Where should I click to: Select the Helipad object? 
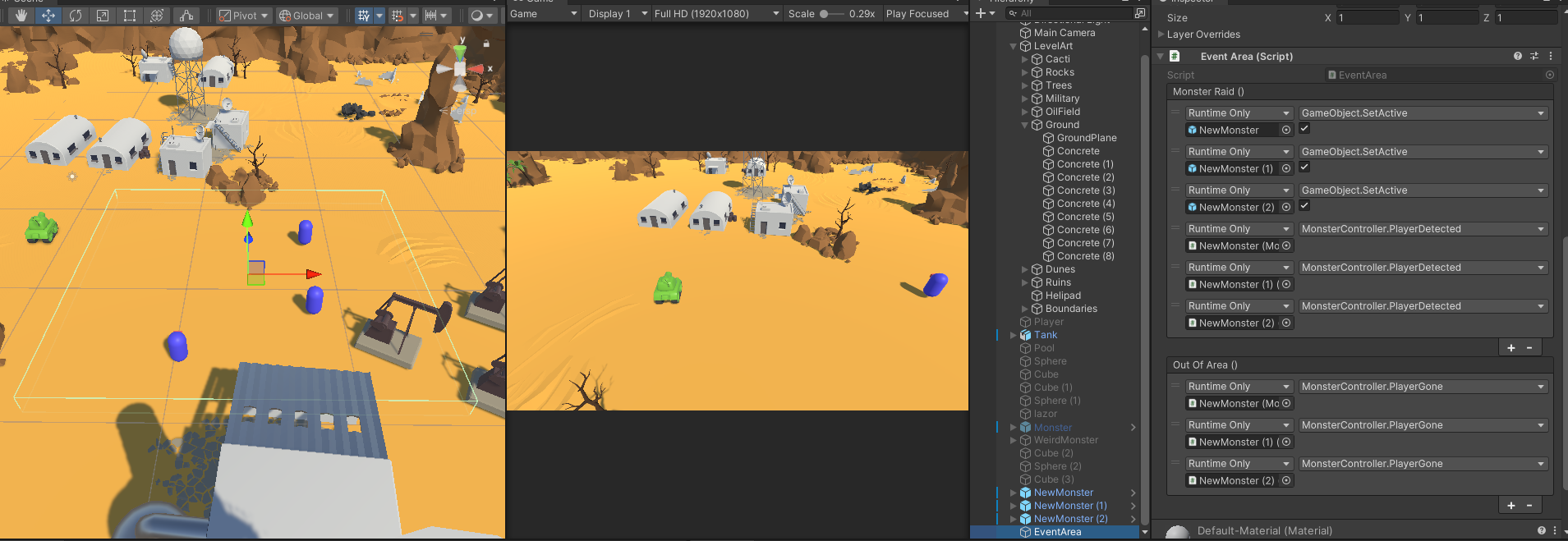click(x=1063, y=296)
